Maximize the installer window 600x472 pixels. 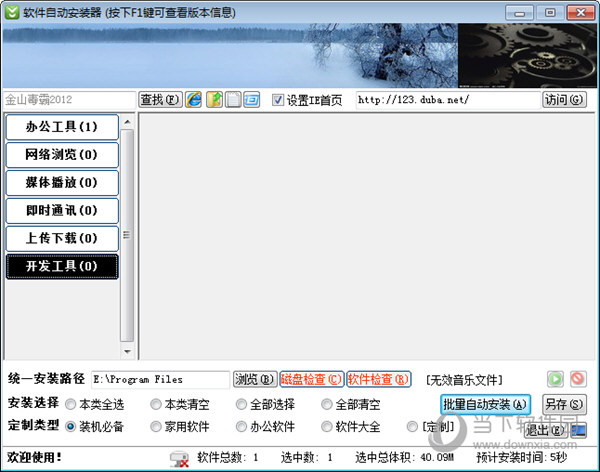(550, 13)
